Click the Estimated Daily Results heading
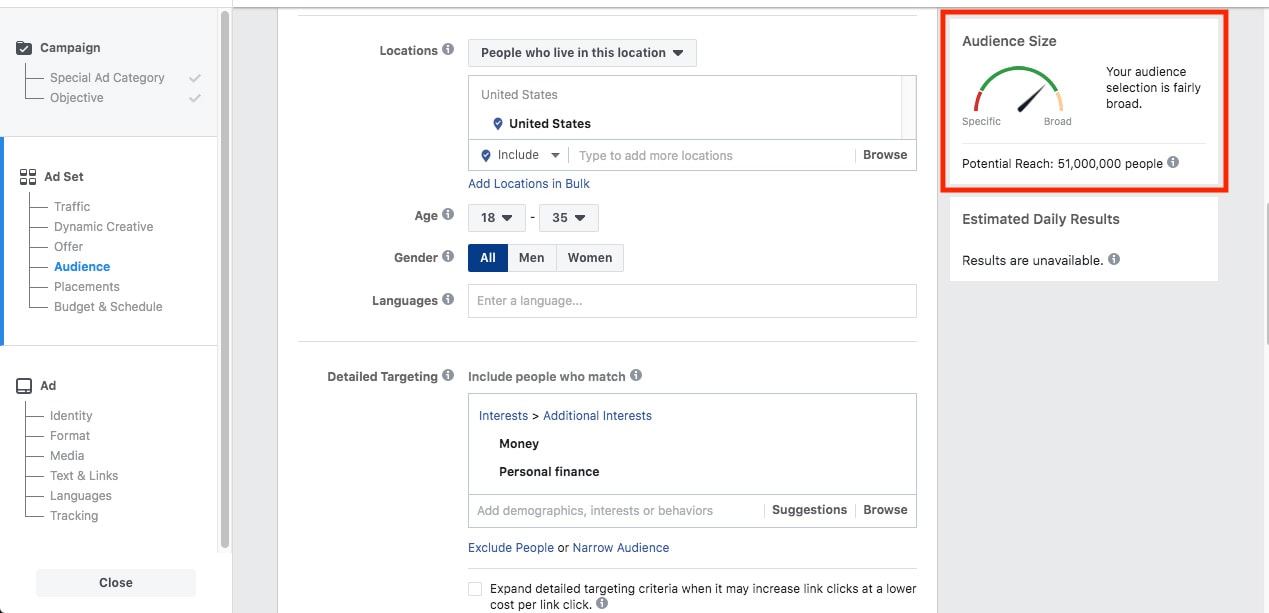 click(x=1041, y=219)
